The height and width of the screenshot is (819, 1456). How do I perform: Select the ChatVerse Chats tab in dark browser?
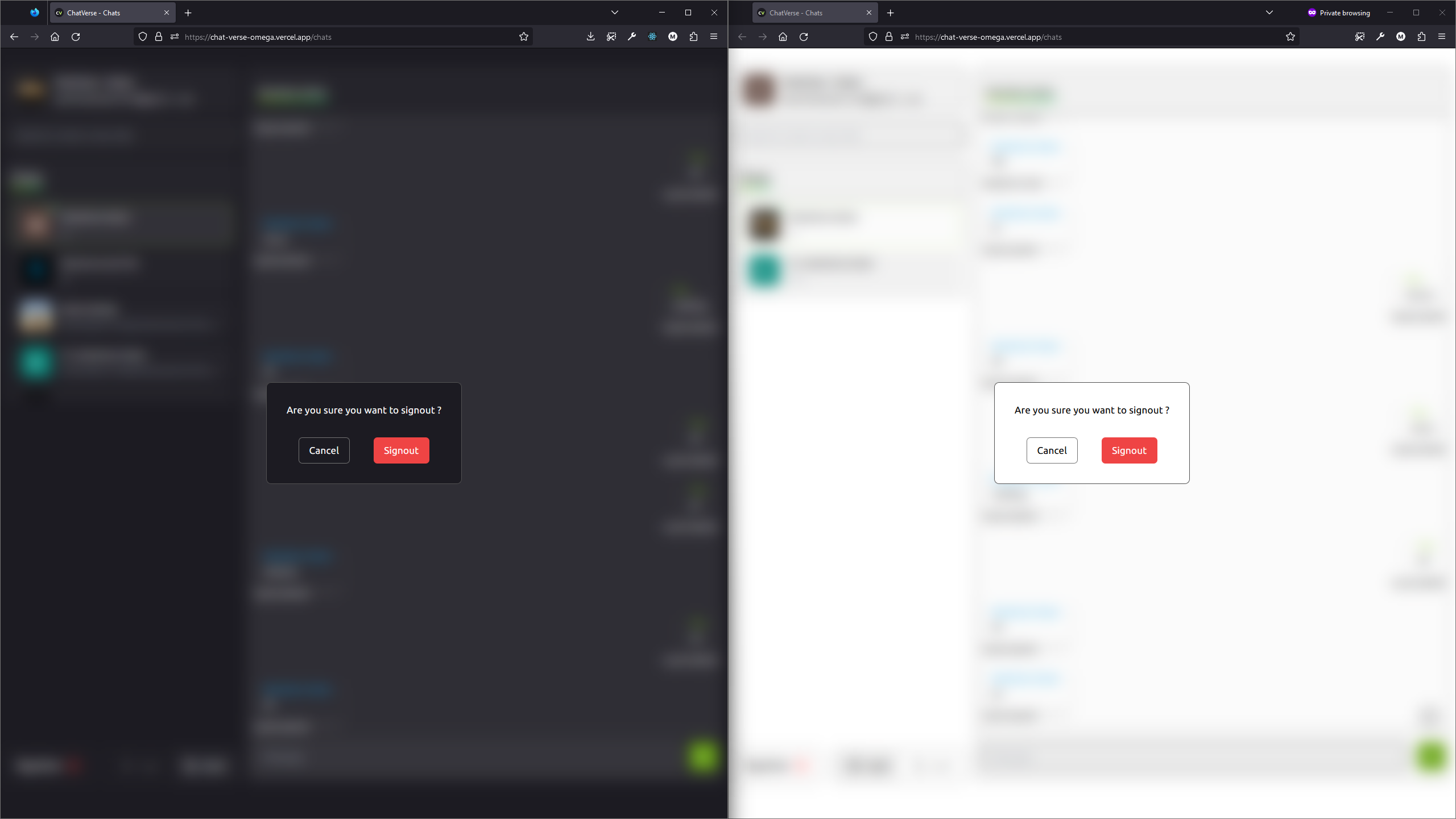click(x=112, y=12)
